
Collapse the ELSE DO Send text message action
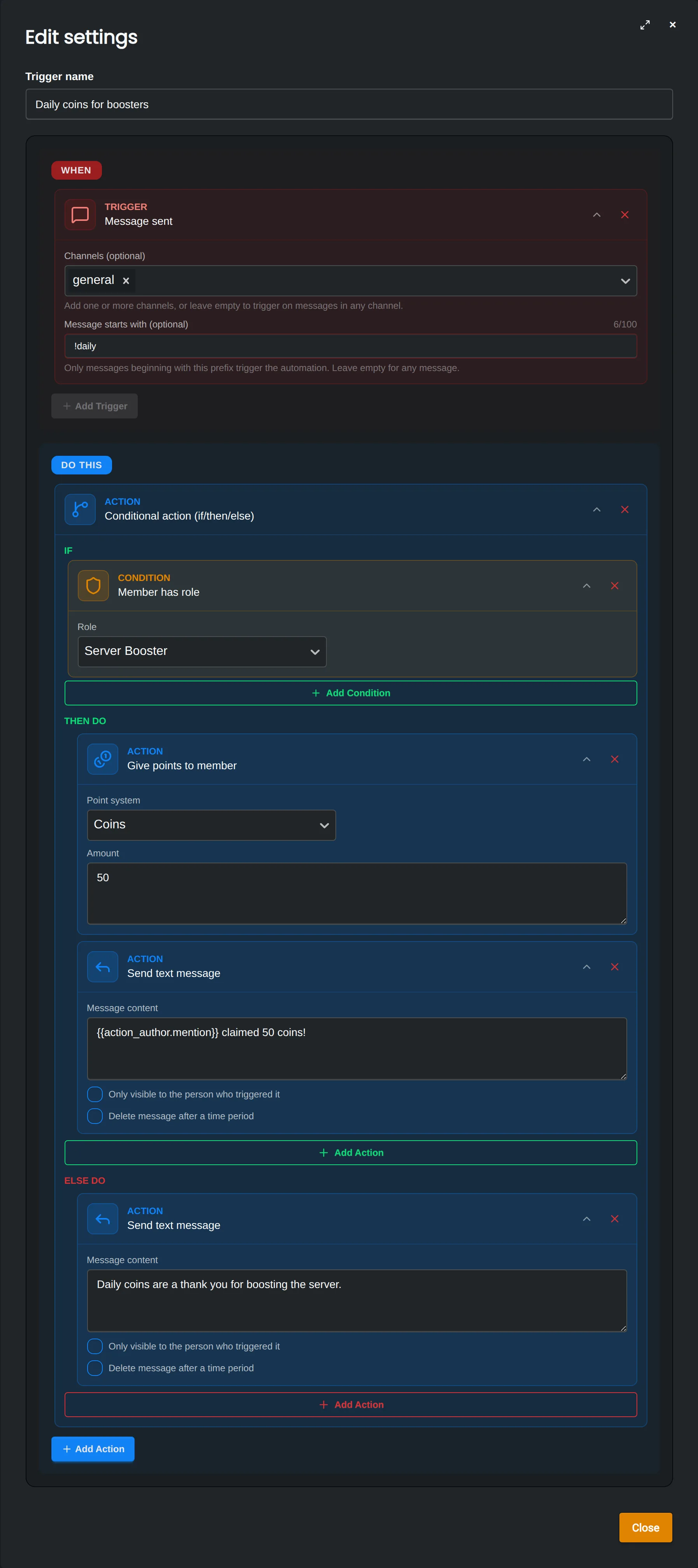[x=587, y=1219]
